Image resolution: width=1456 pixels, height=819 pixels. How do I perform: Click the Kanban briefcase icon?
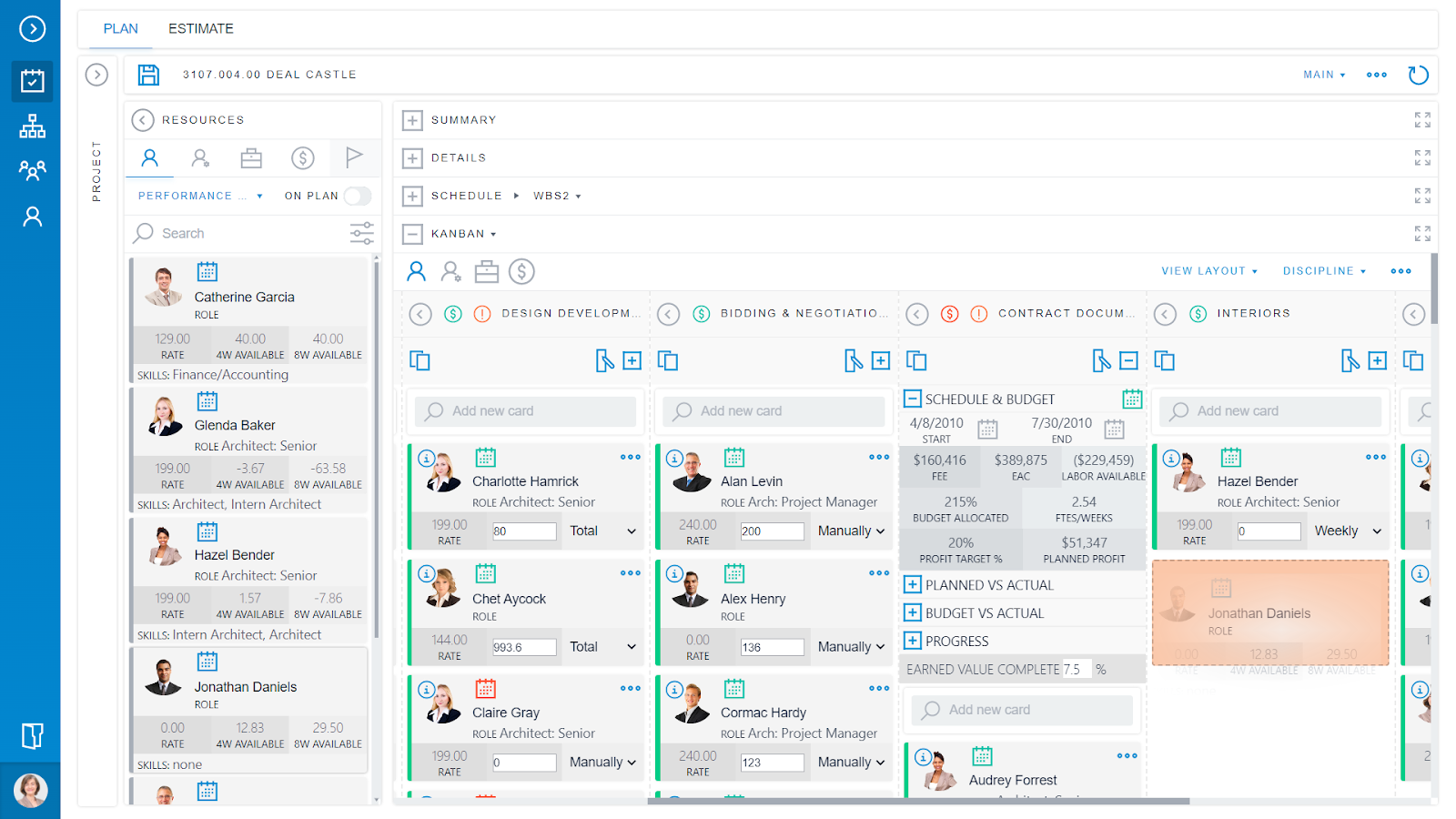[x=487, y=271]
